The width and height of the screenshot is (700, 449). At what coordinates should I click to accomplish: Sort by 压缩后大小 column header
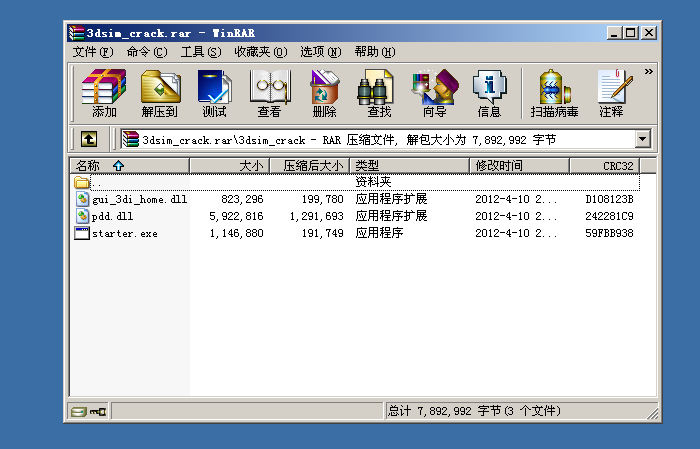(310, 166)
